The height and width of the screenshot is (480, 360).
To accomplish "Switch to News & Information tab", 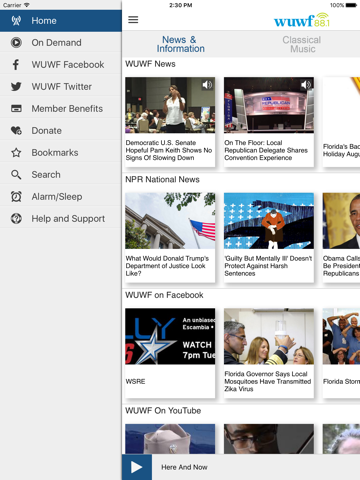I will 181,44.
